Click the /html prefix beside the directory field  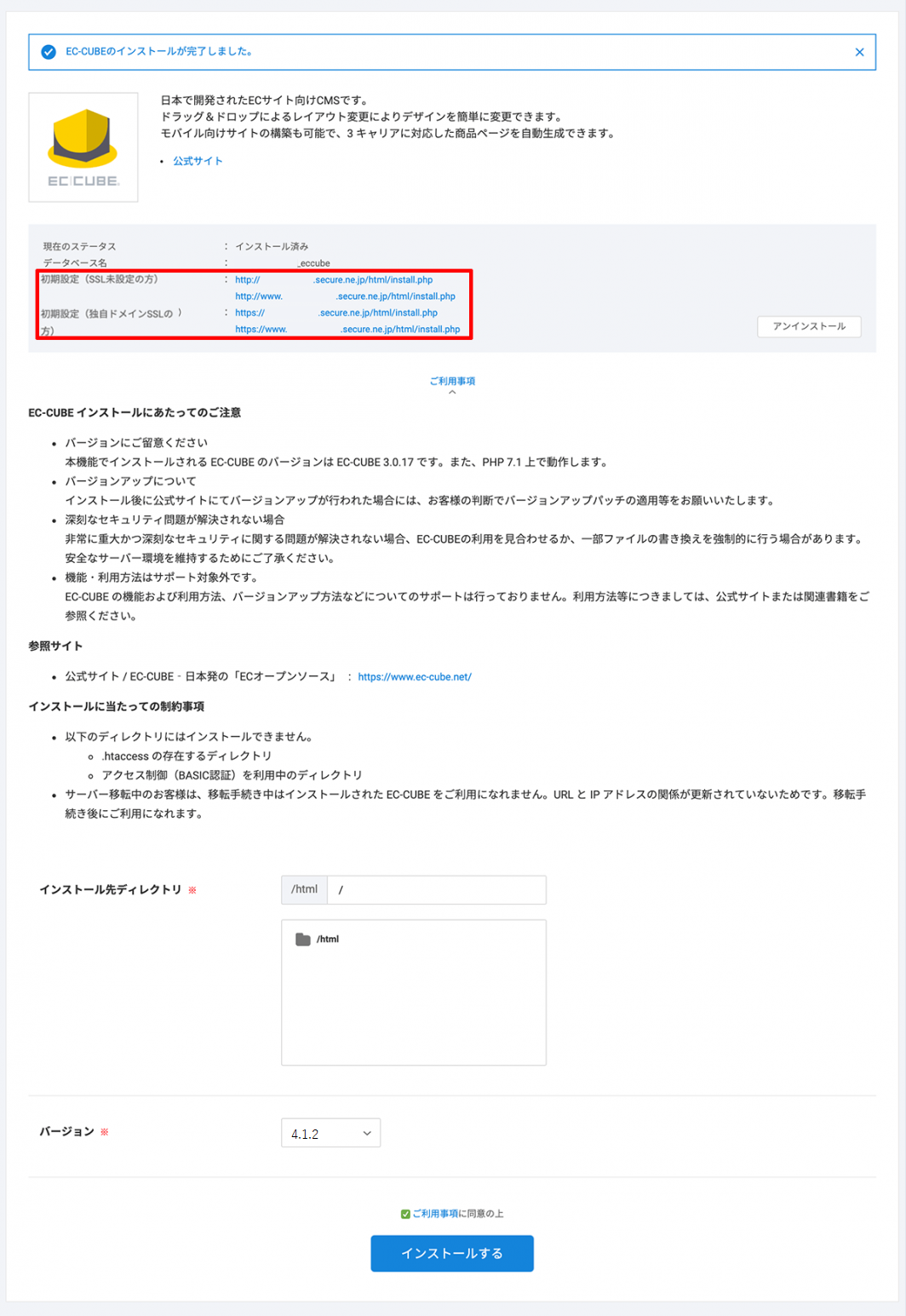coord(304,890)
